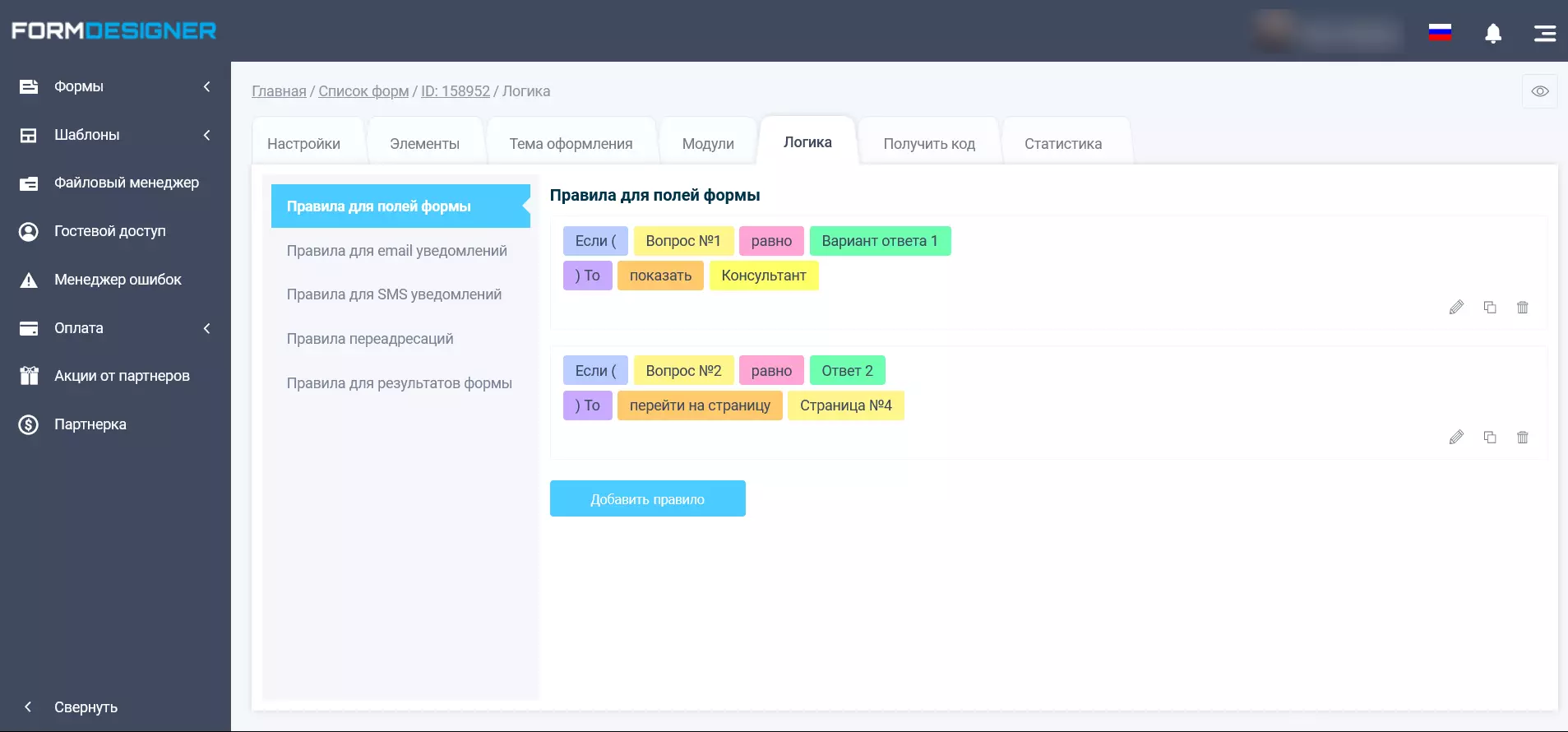
Task: Click the Шаблоны sidebar icon
Action: click(29, 135)
